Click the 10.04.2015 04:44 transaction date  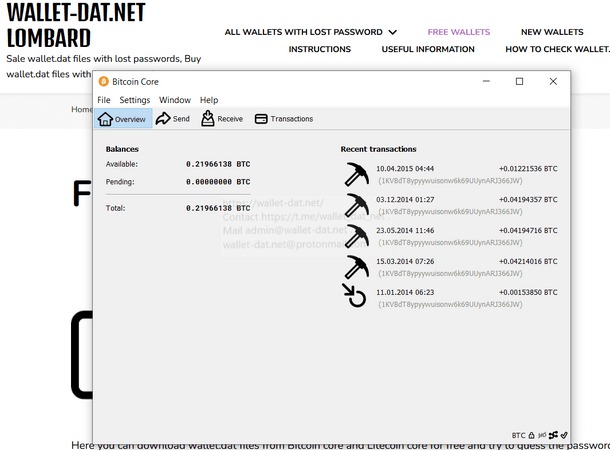(x=405, y=169)
